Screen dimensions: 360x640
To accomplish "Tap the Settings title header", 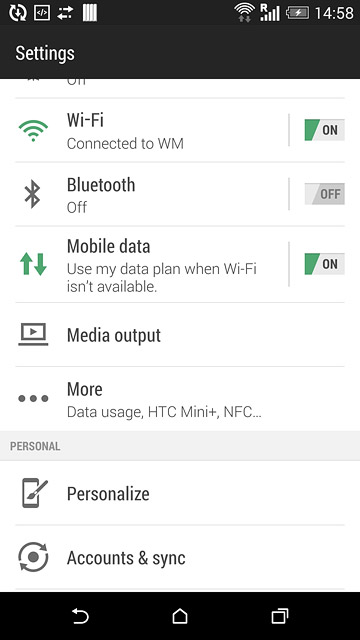I will tap(45, 53).
